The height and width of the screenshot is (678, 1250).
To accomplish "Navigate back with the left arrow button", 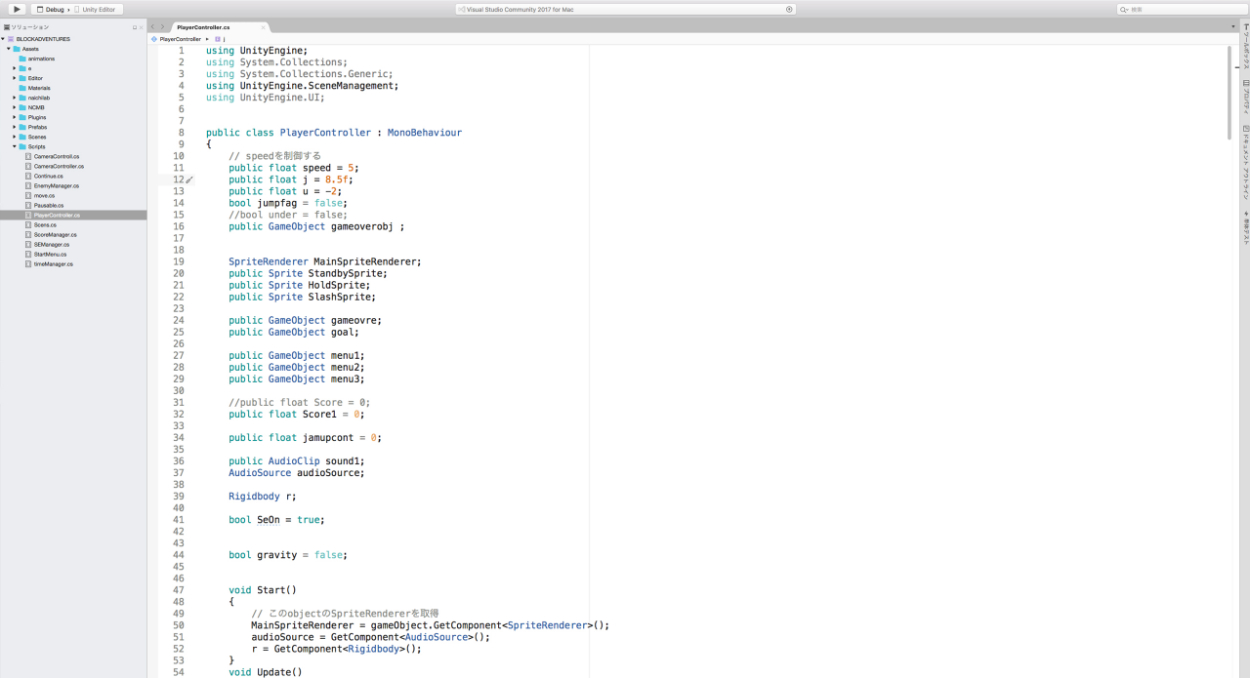I will (x=152, y=27).
